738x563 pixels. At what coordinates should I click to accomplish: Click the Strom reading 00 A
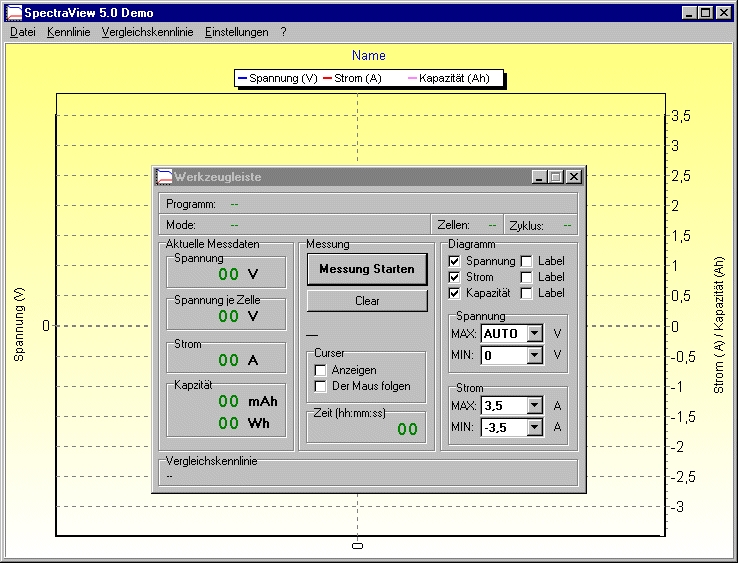click(x=239, y=360)
